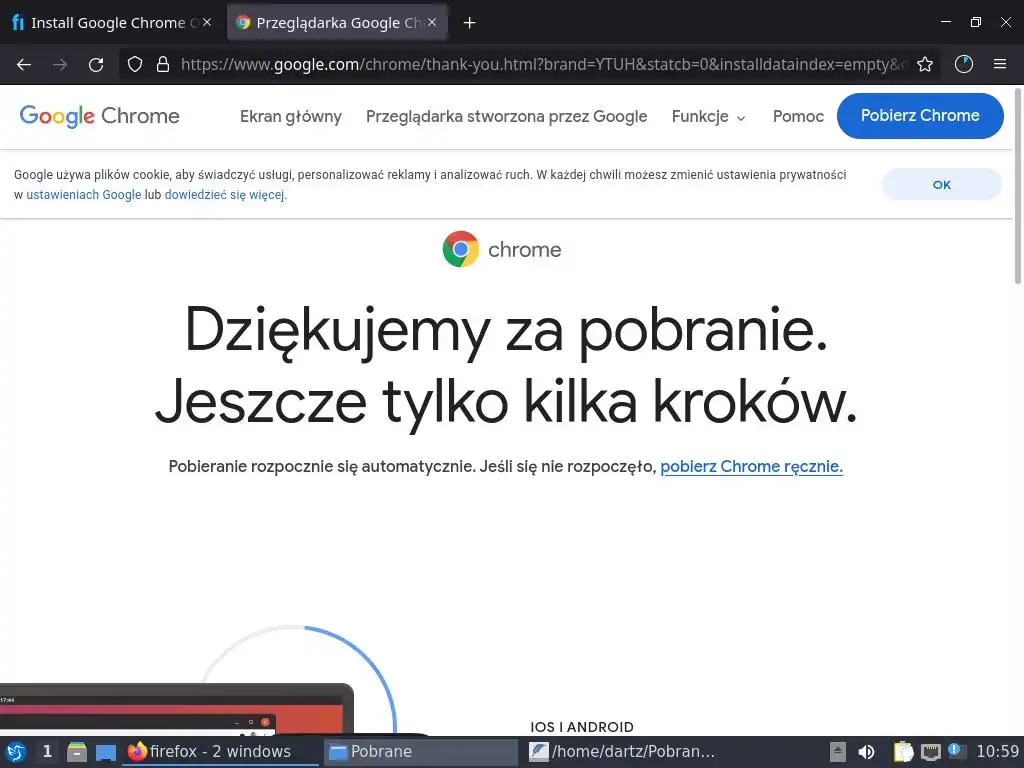
Task: Open the Pomoc menu item
Action: pyautogui.click(x=798, y=116)
